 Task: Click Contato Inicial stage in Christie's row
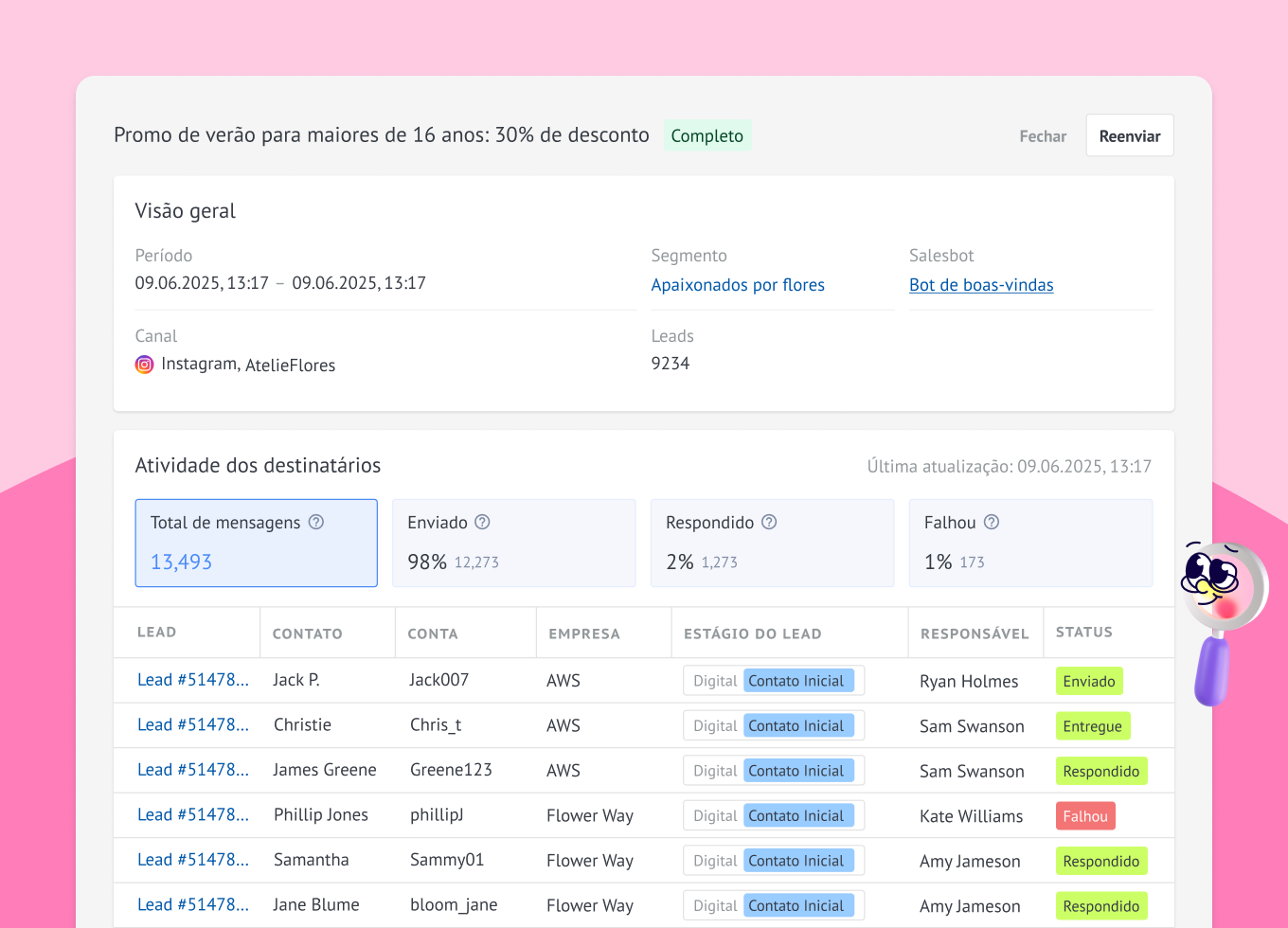[x=796, y=725]
